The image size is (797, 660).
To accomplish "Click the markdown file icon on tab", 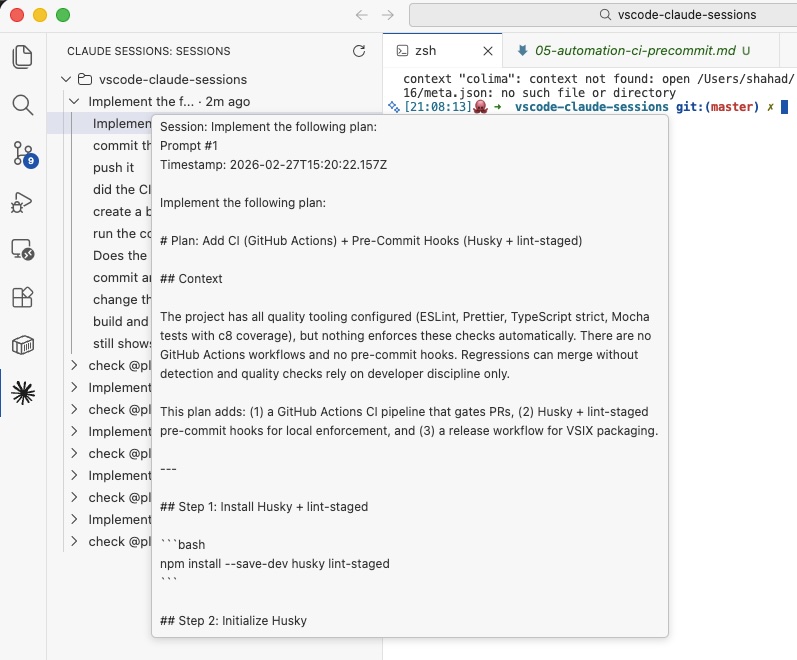I will coord(522,50).
